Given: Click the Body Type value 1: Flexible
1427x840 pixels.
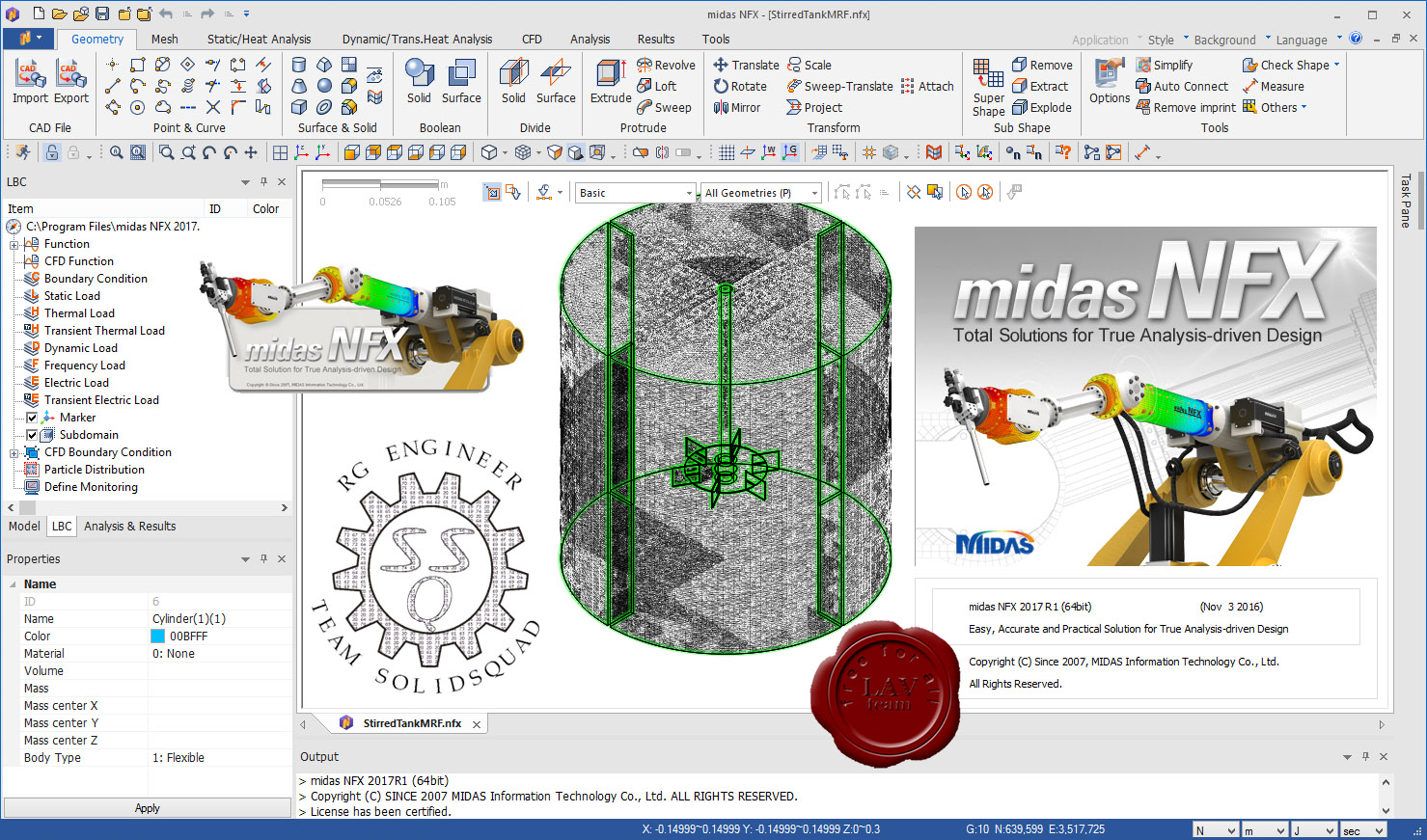Looking at the screenshot, I should (178, 758).
